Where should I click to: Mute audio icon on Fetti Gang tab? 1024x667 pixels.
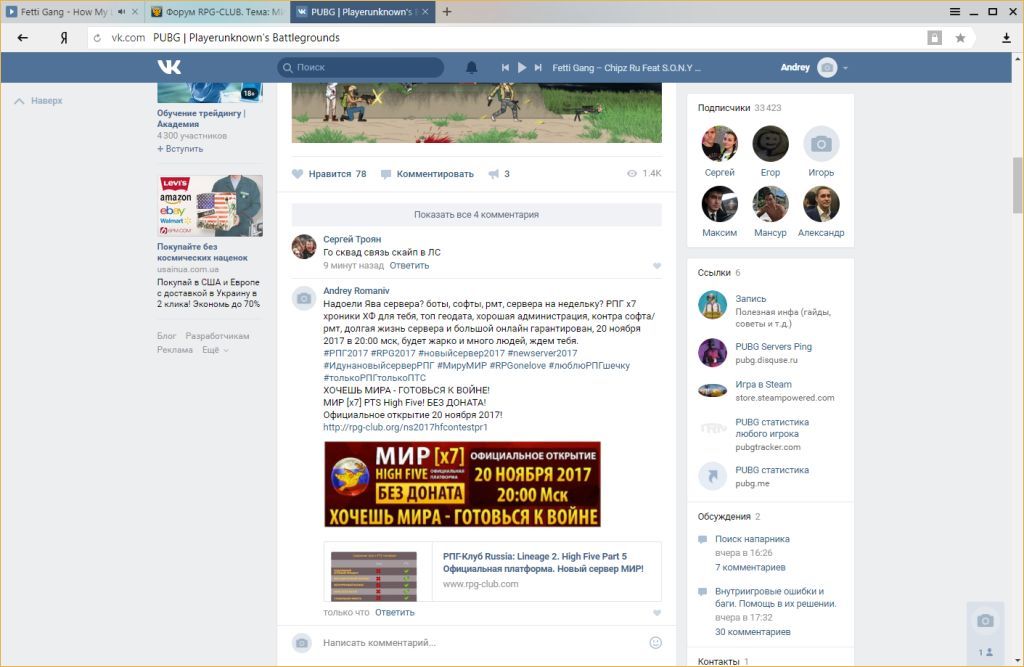point(121,12)
